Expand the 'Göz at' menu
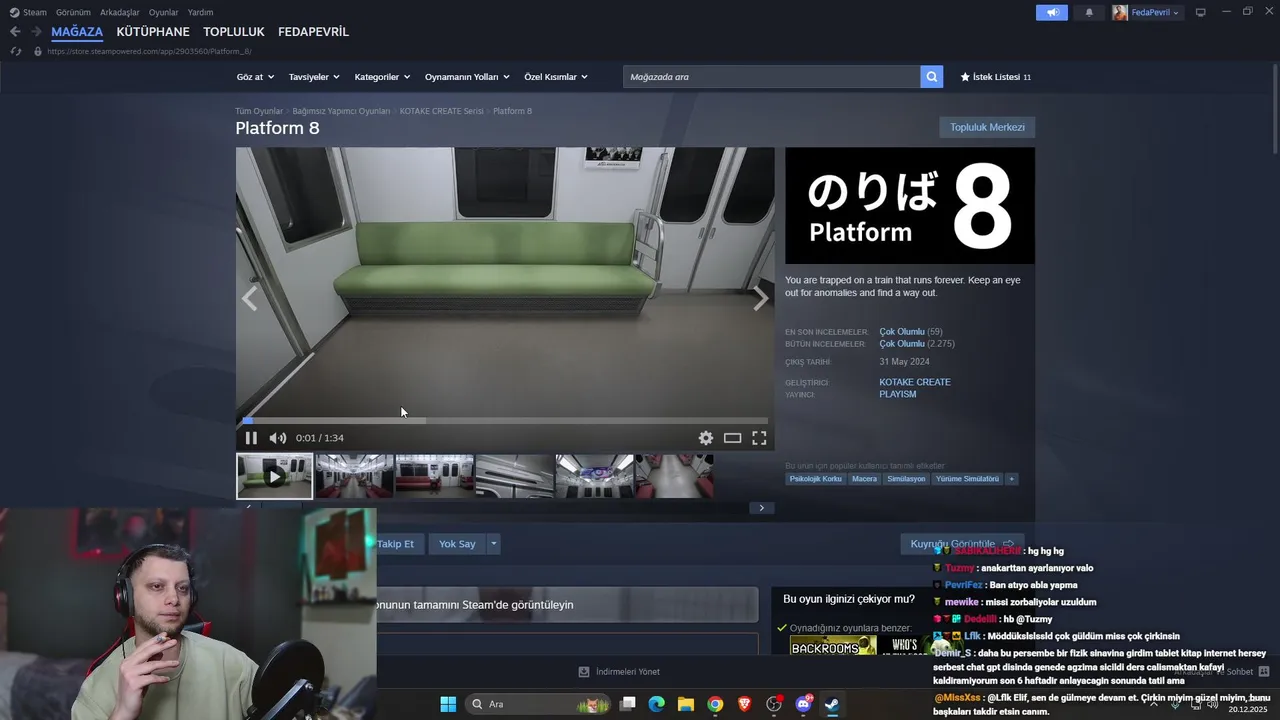Image resolution: width=1280 pixels, height=720 pixels. (255, 77)
